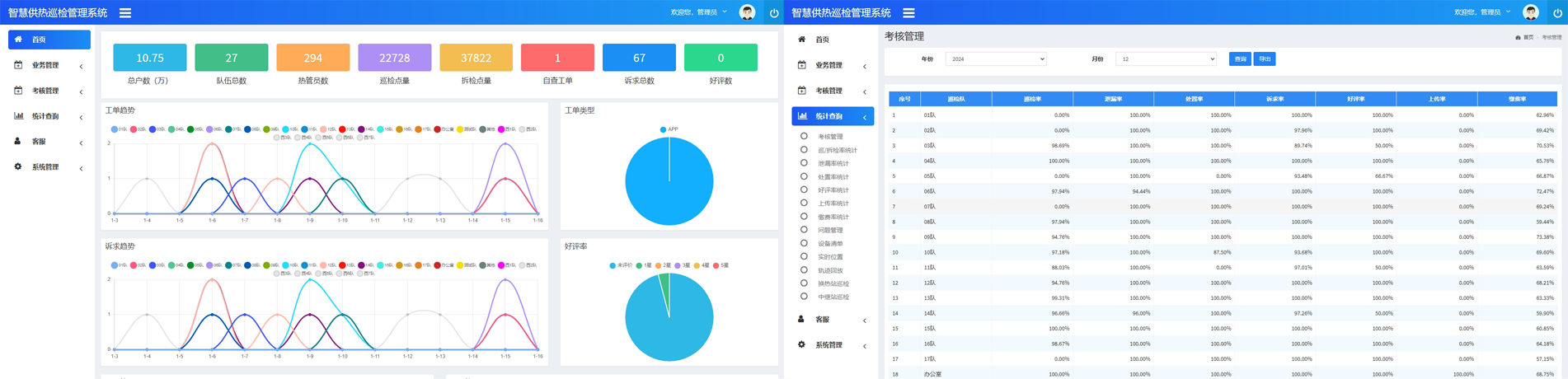
Task: Click the hamburger menu icon on the dashboard header
Action: (125, 13)
